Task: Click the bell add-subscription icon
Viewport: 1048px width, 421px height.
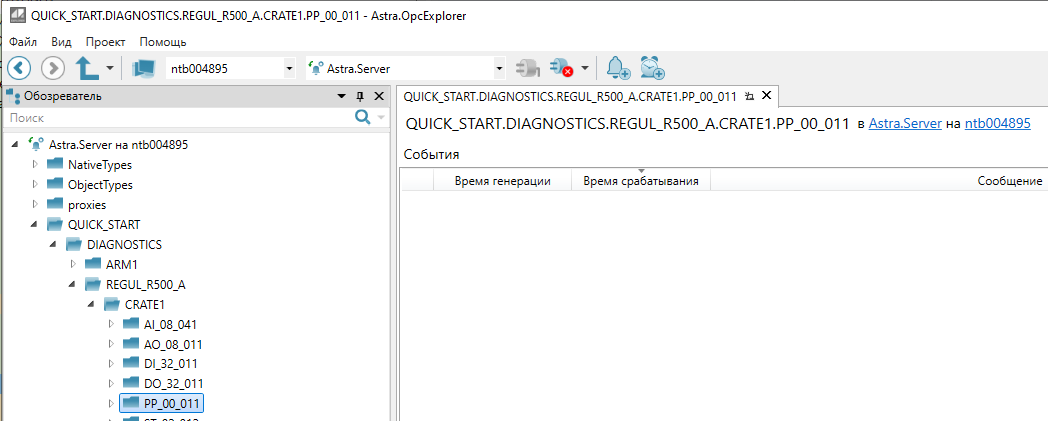Action: pos(618,69)
